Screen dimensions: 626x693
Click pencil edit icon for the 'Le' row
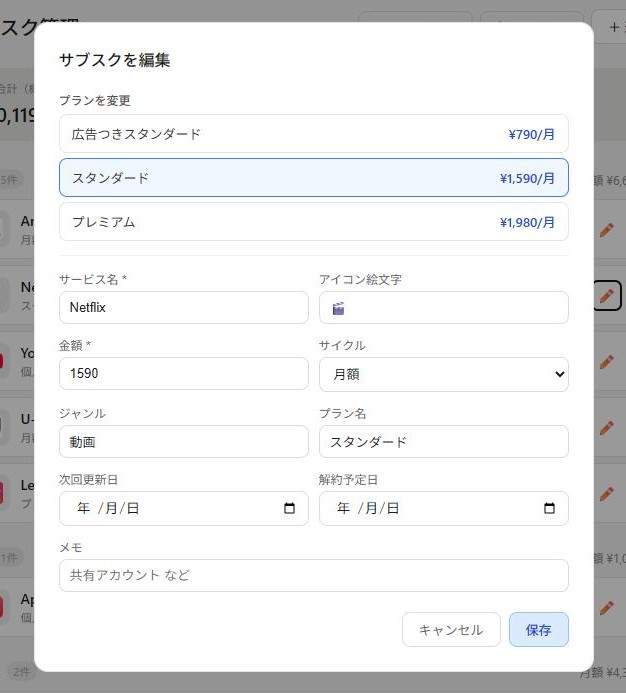(x=606, y=494)
